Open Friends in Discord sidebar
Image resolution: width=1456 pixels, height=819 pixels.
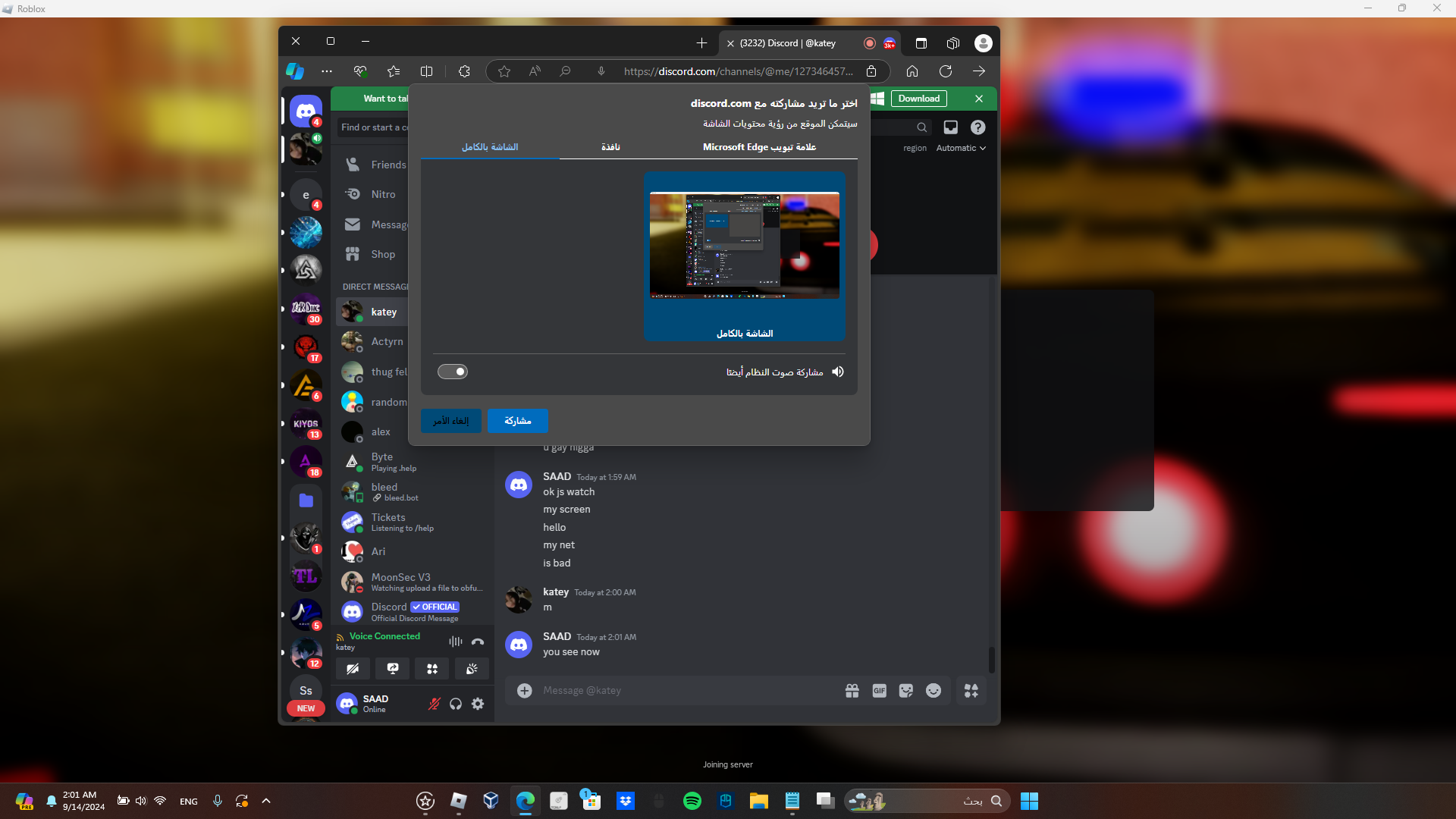click(x=375, y=165)
